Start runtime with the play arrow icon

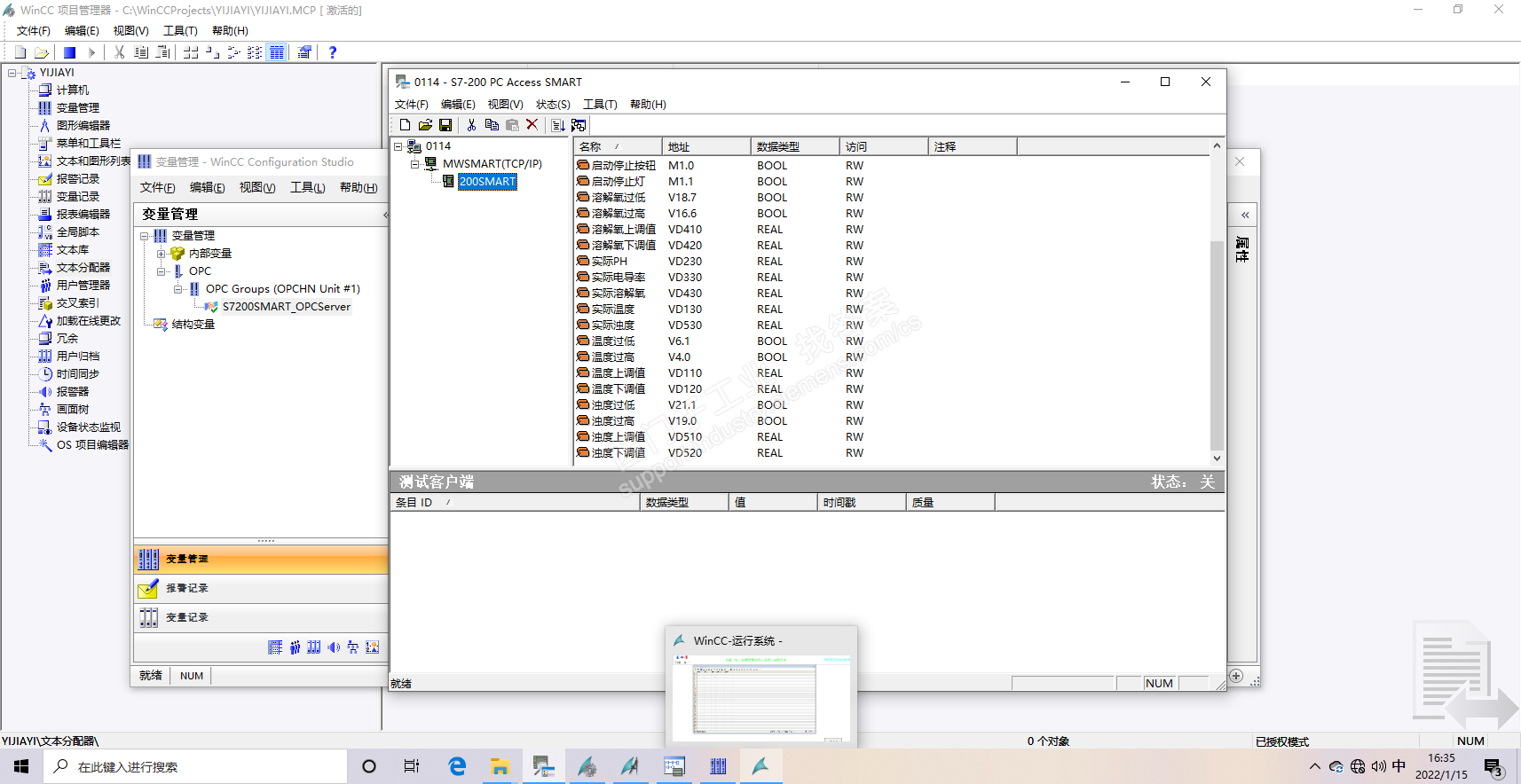[91, 52]
